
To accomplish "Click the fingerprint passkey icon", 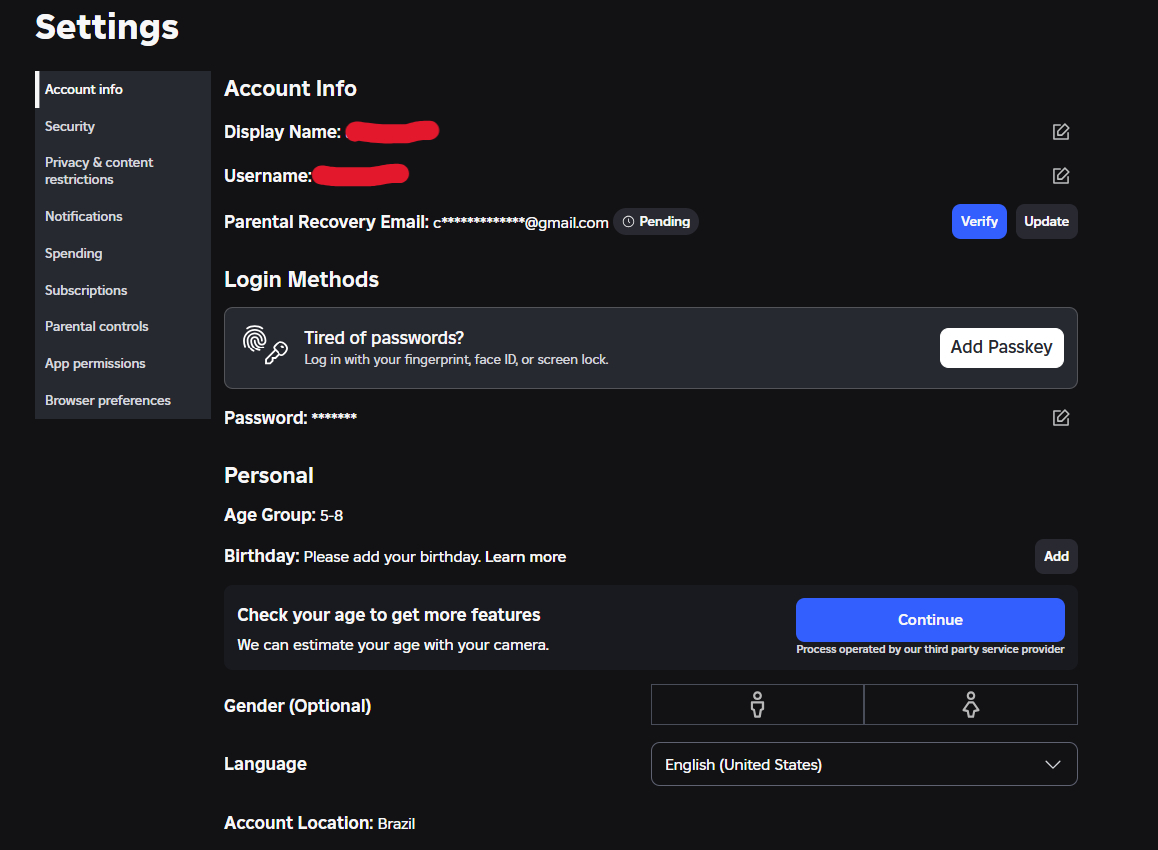I will point(265,345).
